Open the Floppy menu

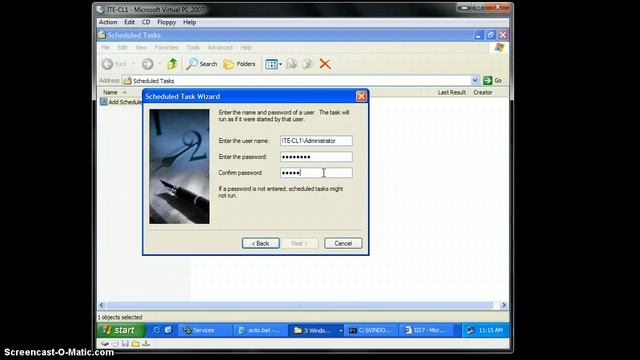167,22
